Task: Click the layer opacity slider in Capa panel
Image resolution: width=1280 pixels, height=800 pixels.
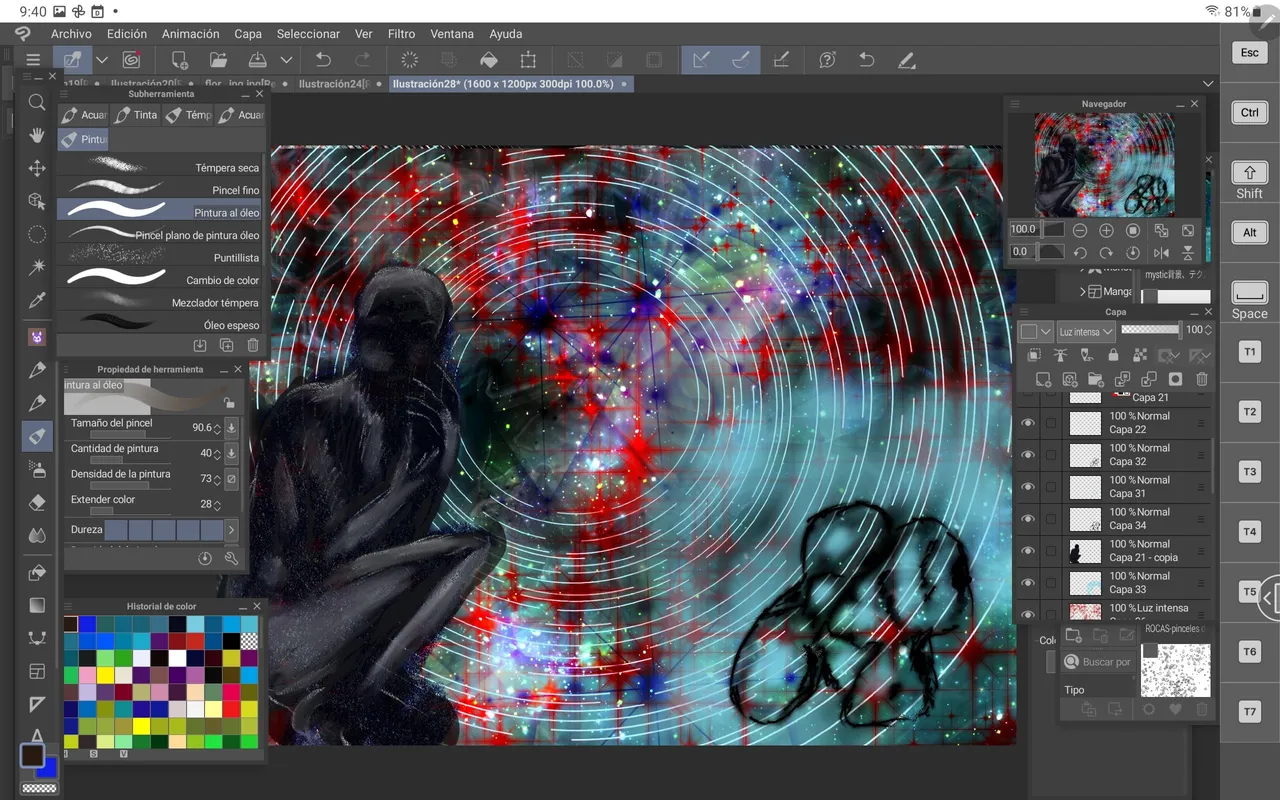Action: point(1150,329)
